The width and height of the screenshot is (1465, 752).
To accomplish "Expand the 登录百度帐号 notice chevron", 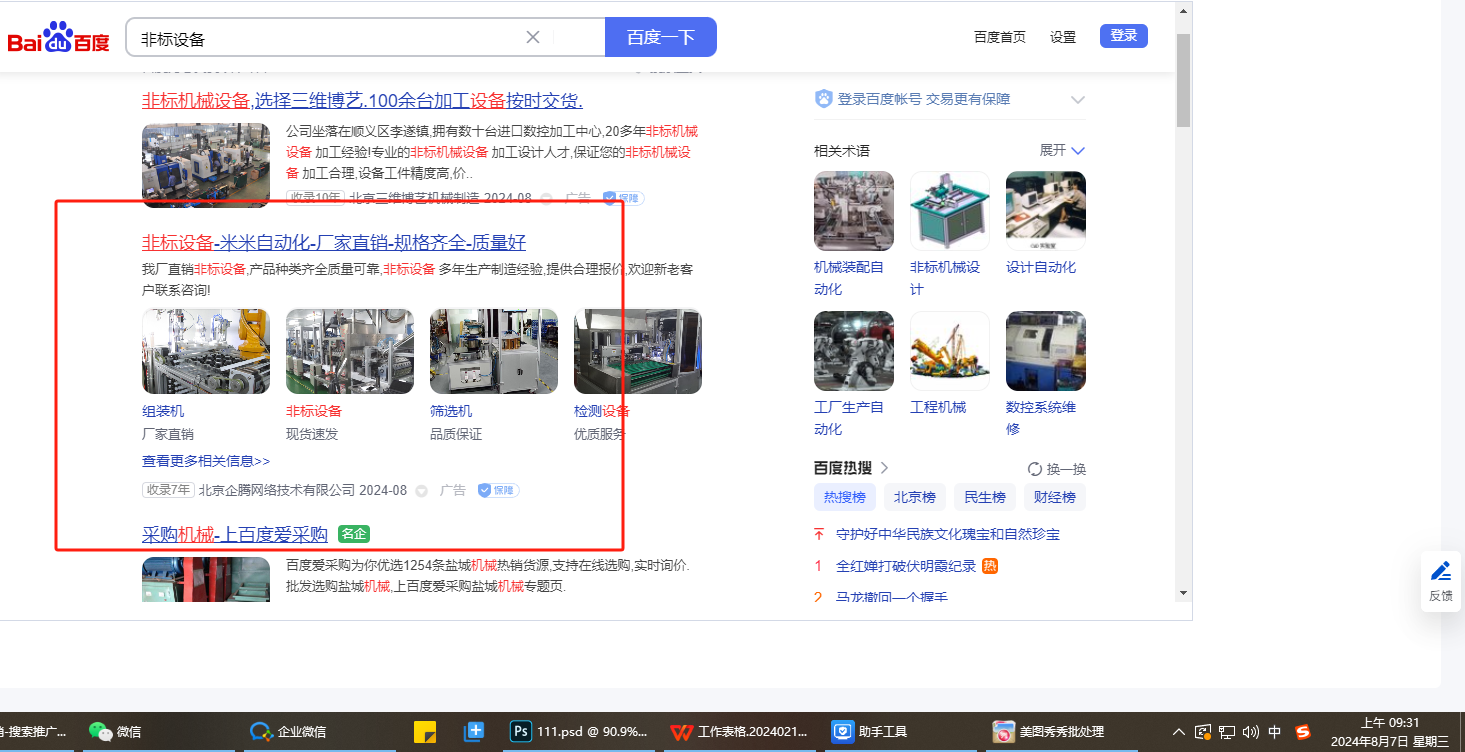I will coord(1077,99).
